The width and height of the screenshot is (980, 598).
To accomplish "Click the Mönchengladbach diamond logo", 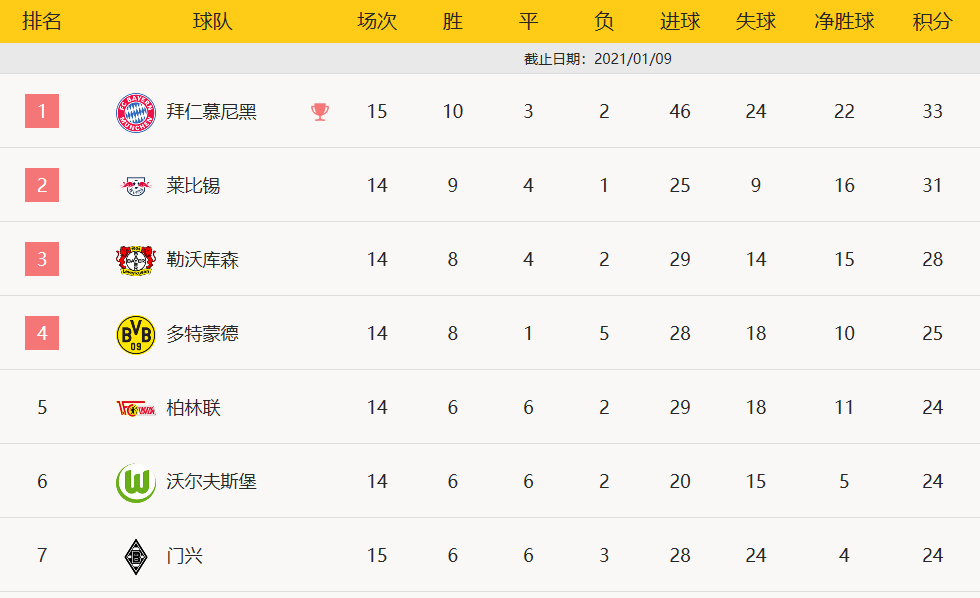I will pyautogui.click(x=135, y=556).
